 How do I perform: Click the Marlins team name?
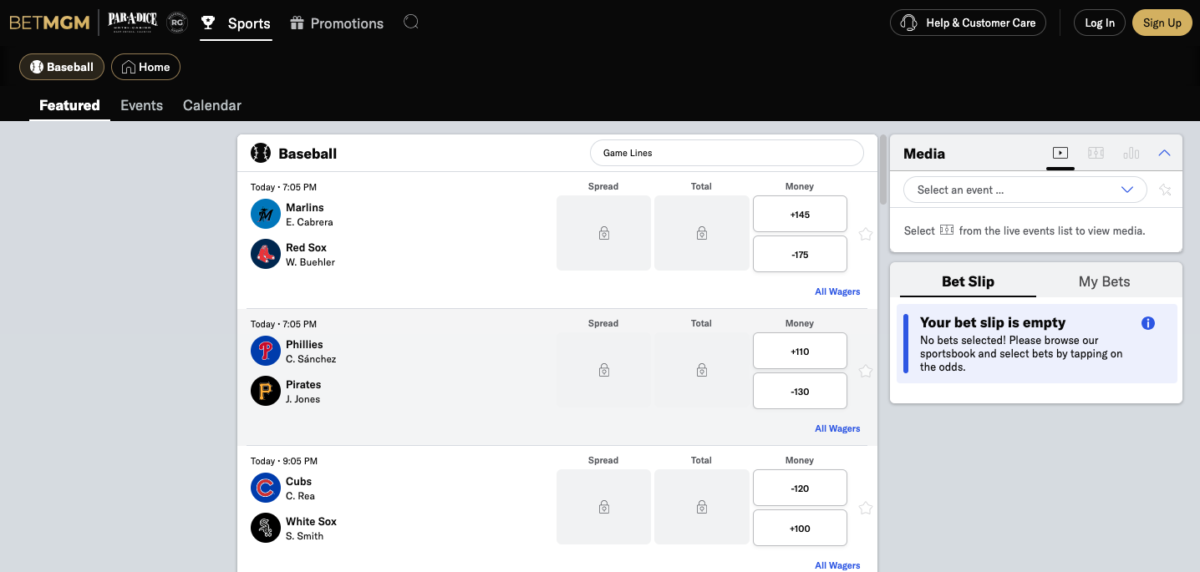click(x=305, y=208)
